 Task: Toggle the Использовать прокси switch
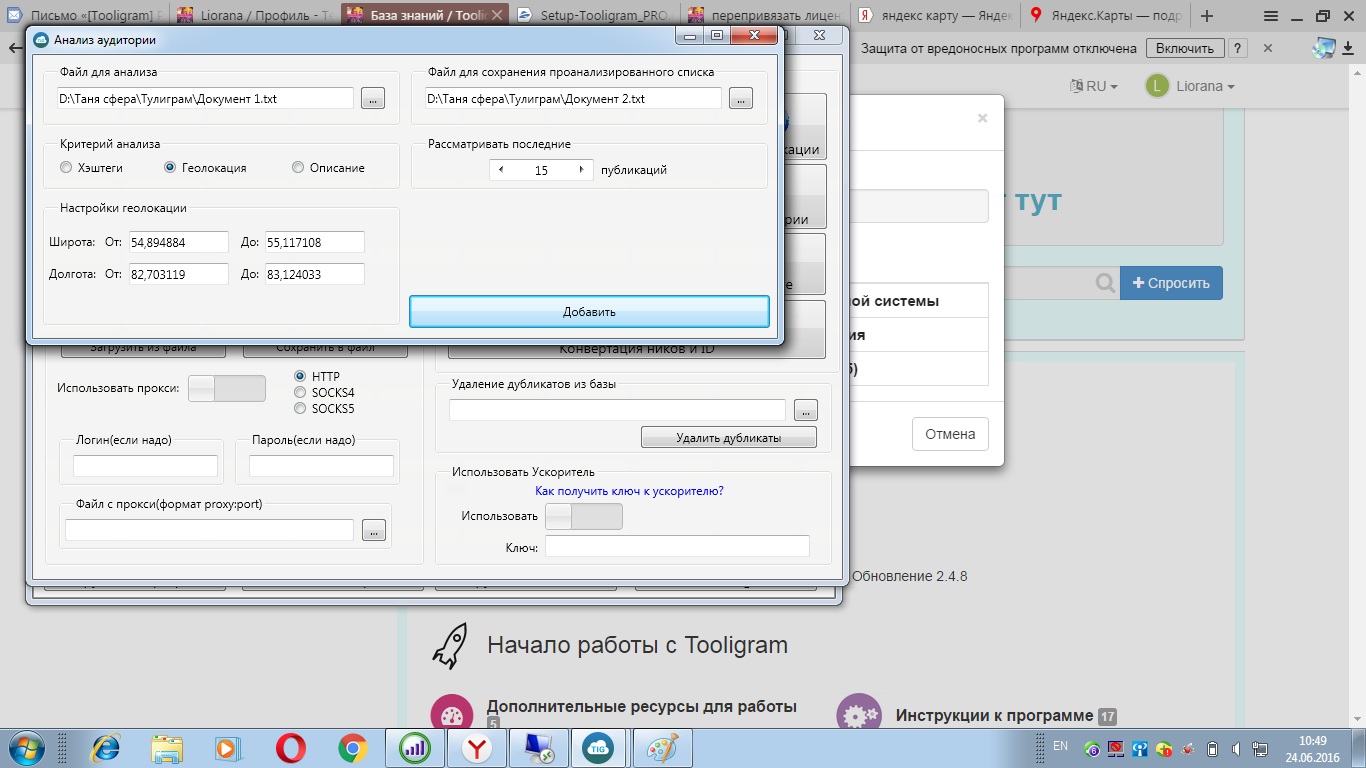227,388
